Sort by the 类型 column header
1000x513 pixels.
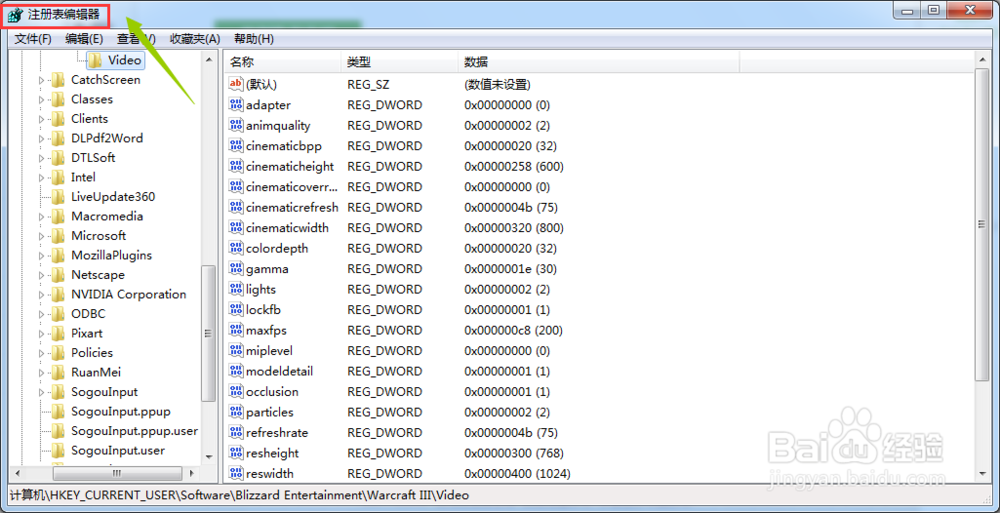399,62
